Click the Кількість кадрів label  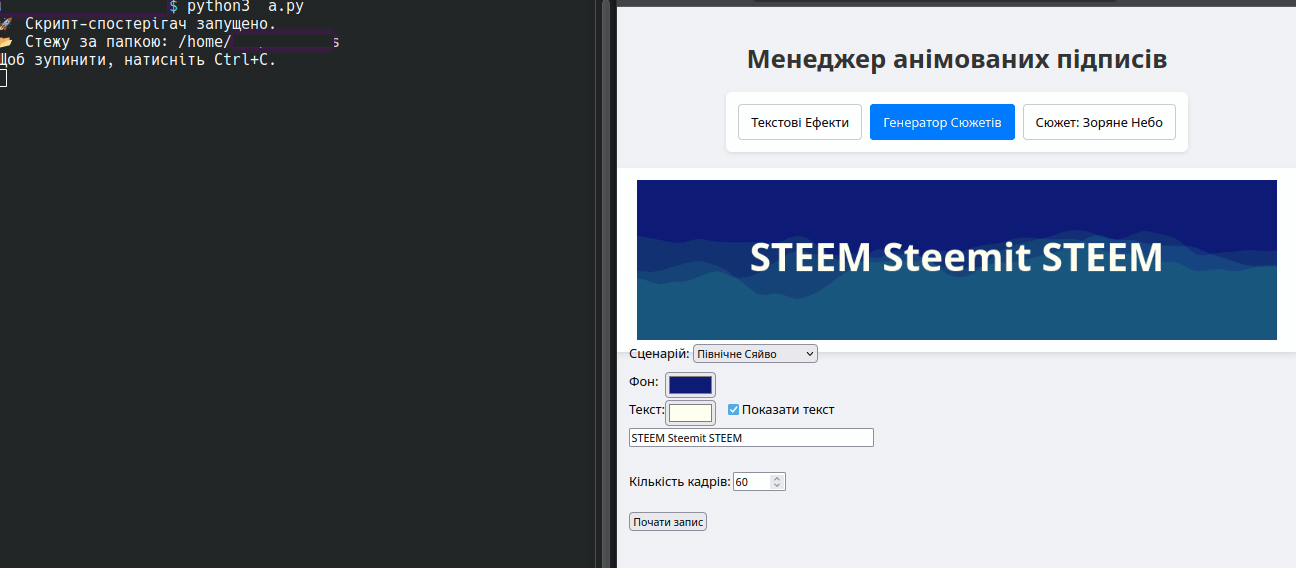pos(680,482)
